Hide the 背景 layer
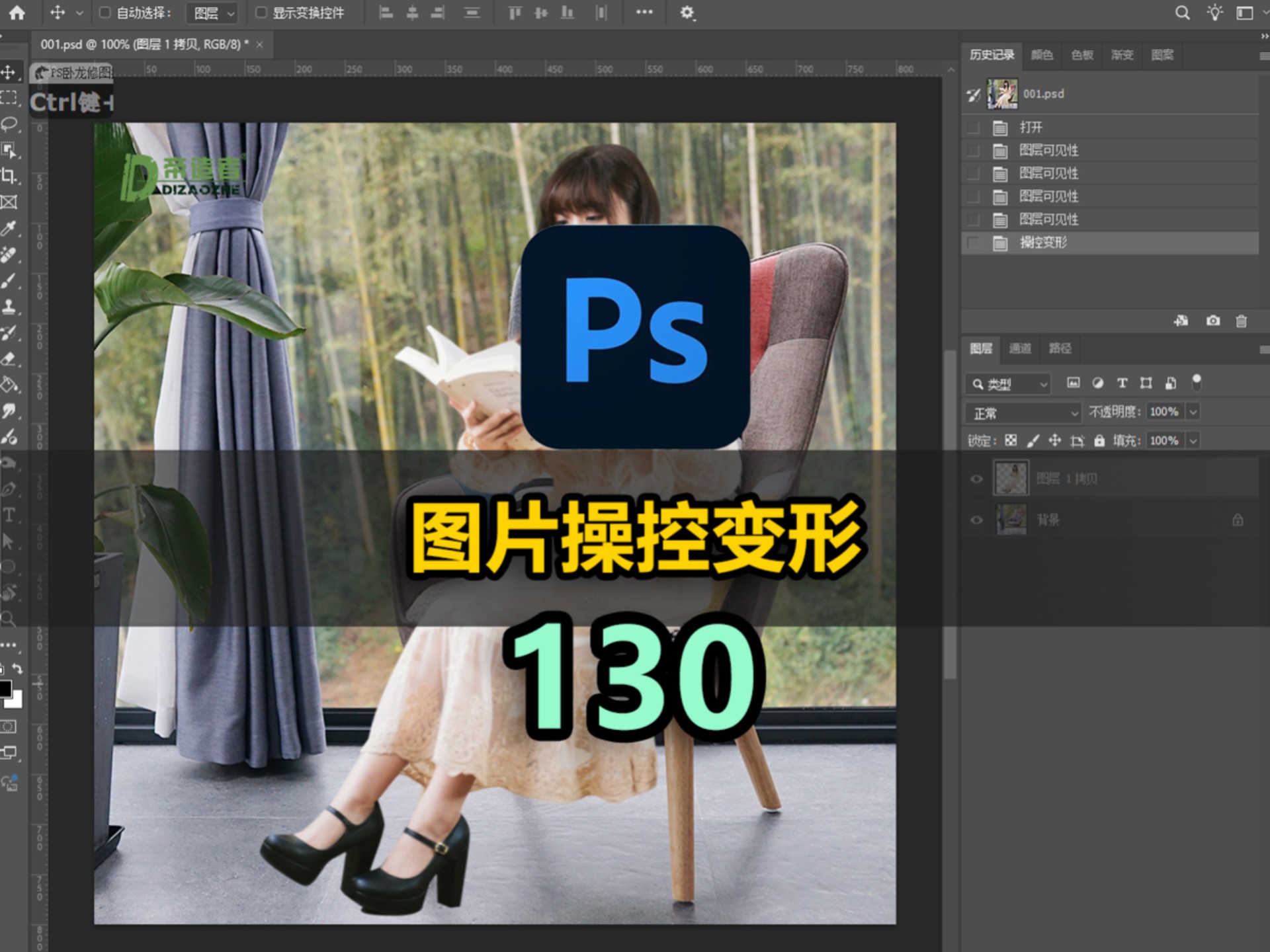1270x952 pixels. [x=976, y=520]
